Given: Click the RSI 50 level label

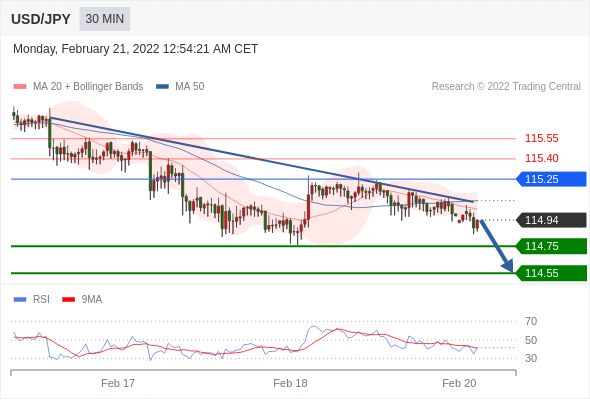Looking at the screenshot, I should pos(531,340).
